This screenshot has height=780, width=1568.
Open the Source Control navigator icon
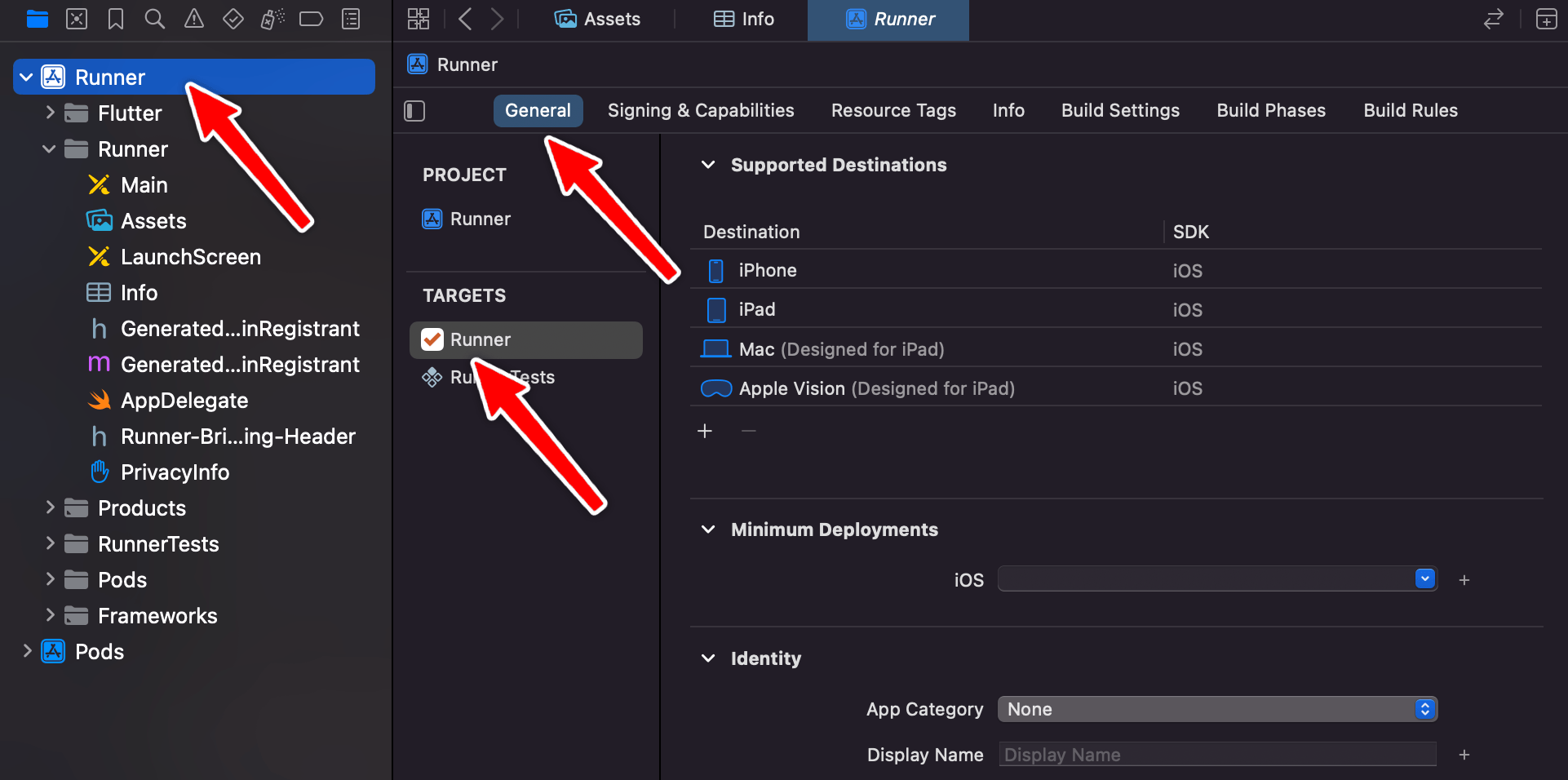click(x=77, y=19)
